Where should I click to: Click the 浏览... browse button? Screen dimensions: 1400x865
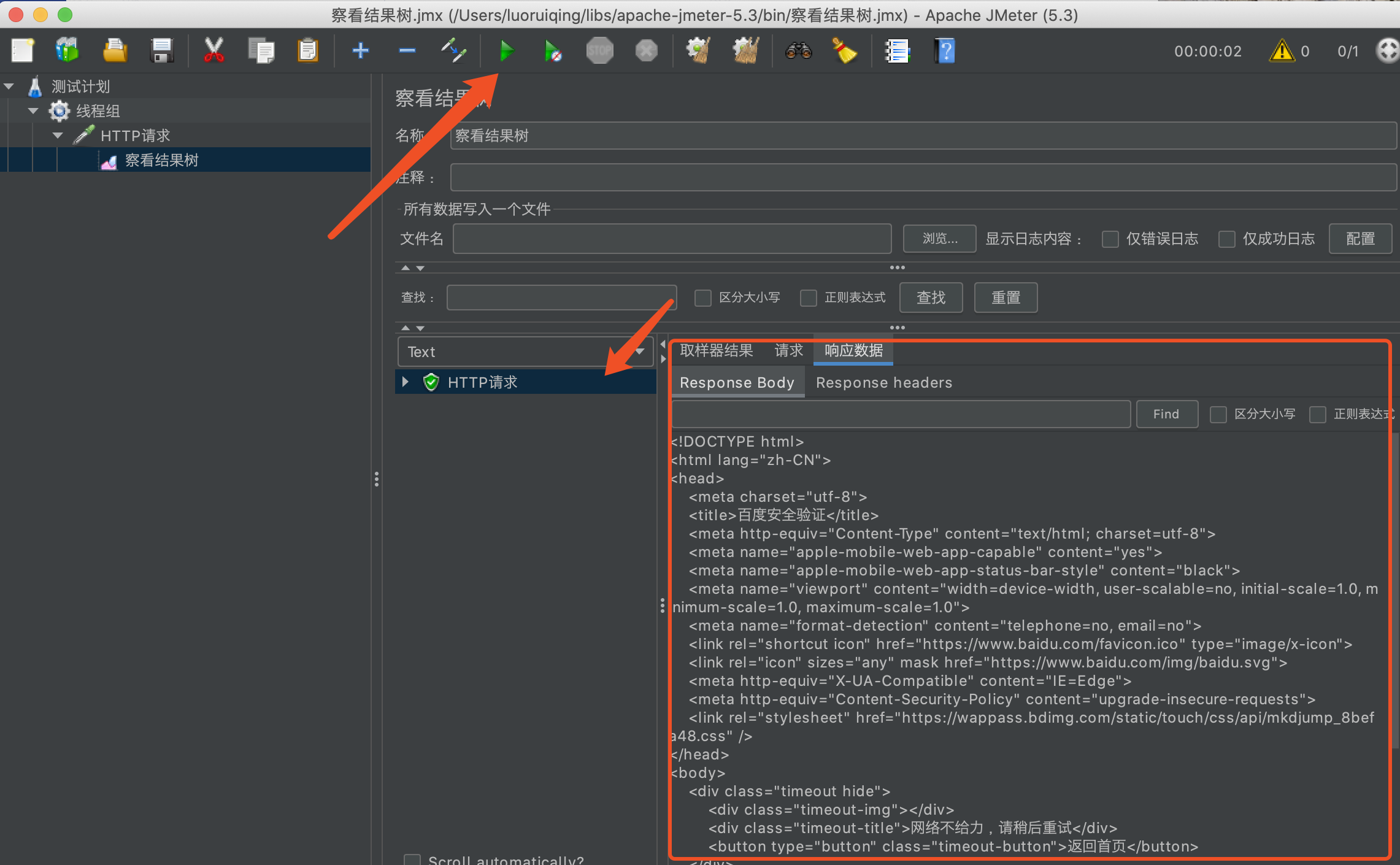coord(939,239)
